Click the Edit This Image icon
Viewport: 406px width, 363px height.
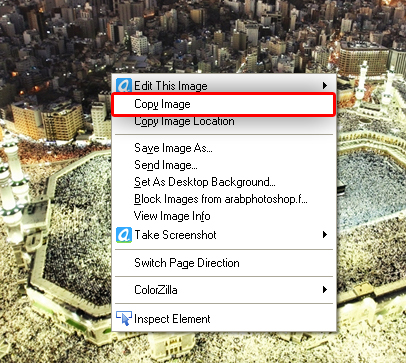pos(124,85)
